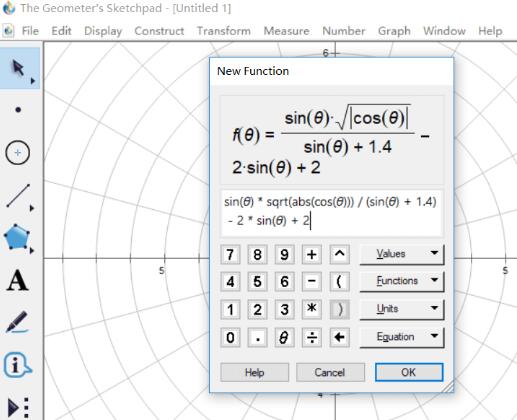Select the Information tool
This screenshot has width=517, height=420.
tap(17, 365)
